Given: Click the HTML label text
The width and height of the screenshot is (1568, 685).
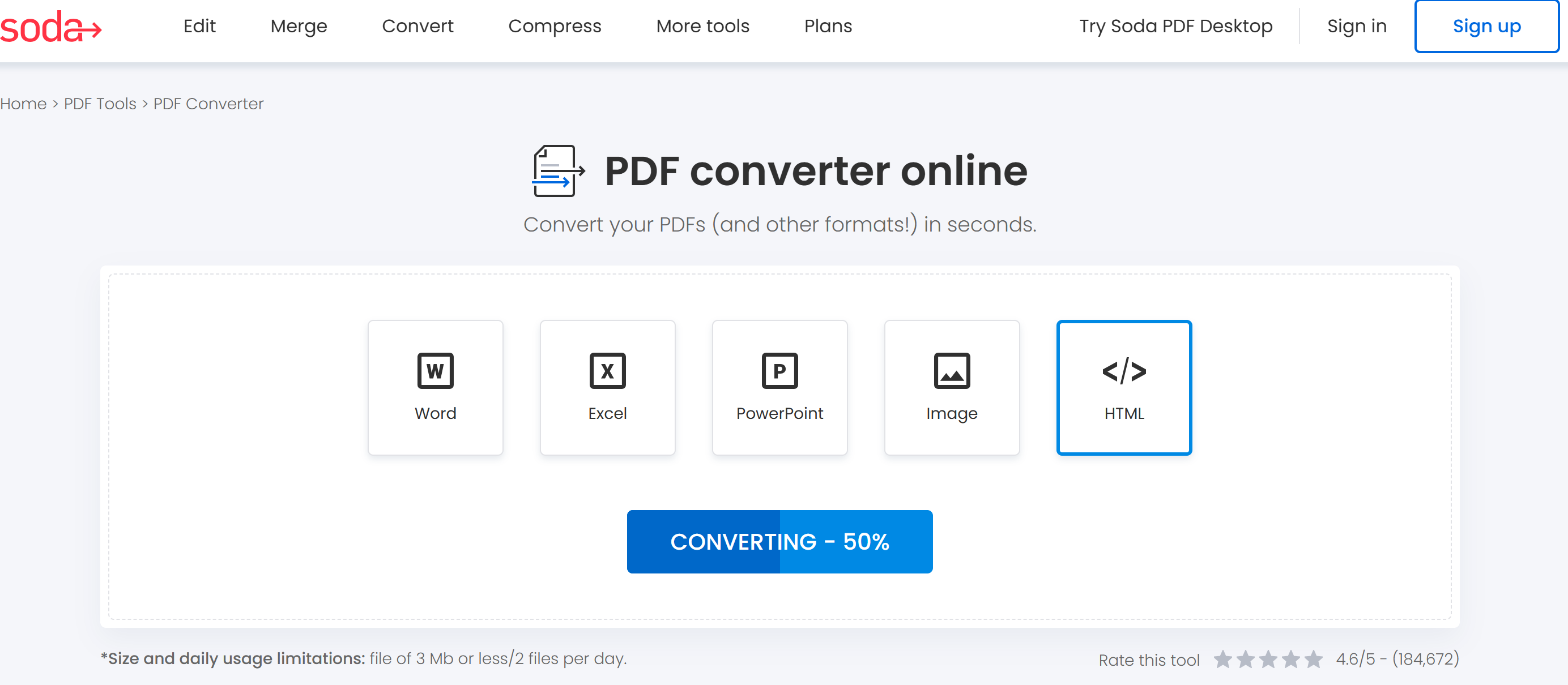Looking at the screenshot, I should (1124, 414).
